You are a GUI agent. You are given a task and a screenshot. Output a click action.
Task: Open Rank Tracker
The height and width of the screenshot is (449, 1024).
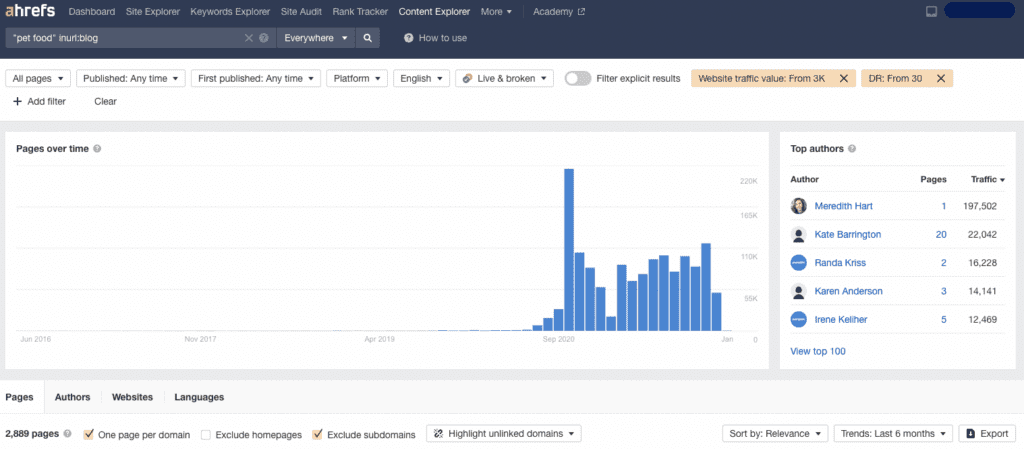[360, 12]
